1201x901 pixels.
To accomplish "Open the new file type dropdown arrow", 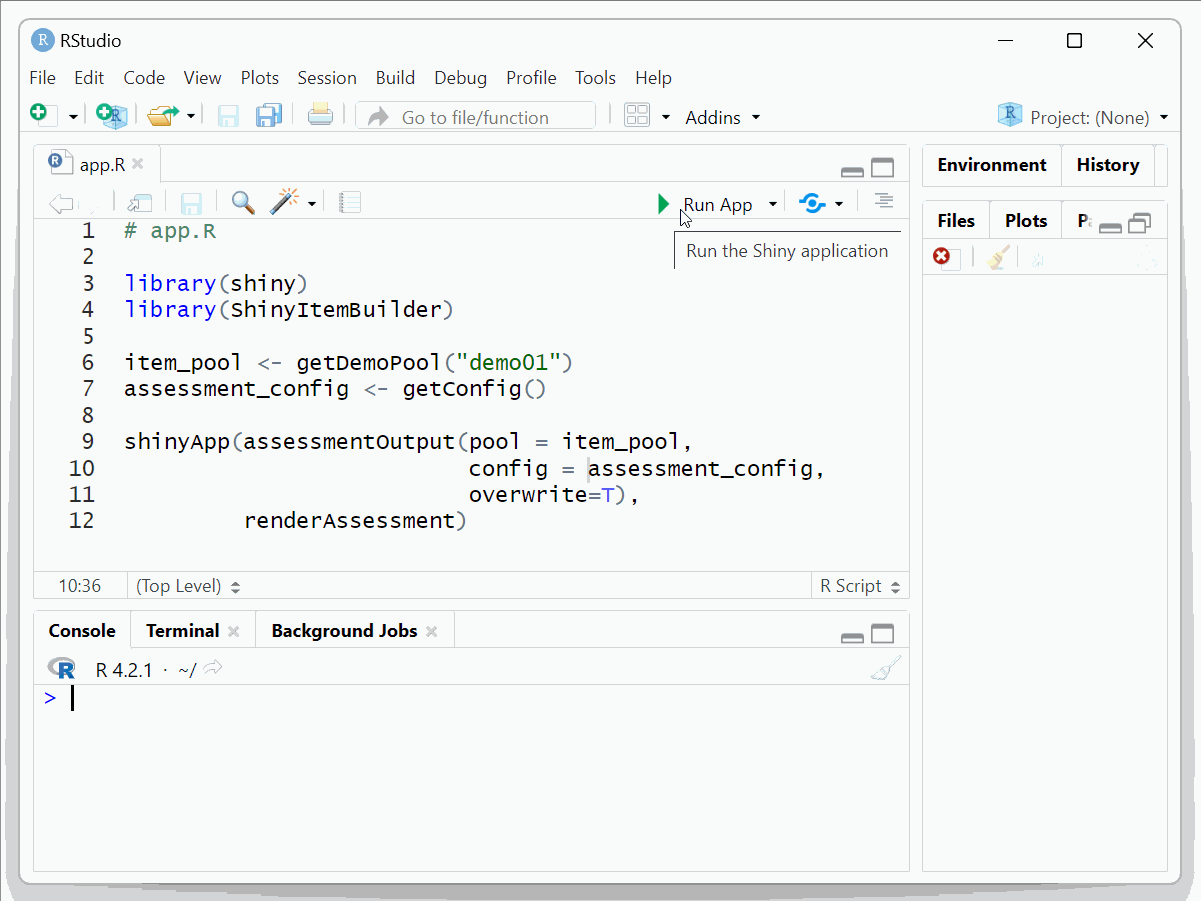I will (73, 117).
